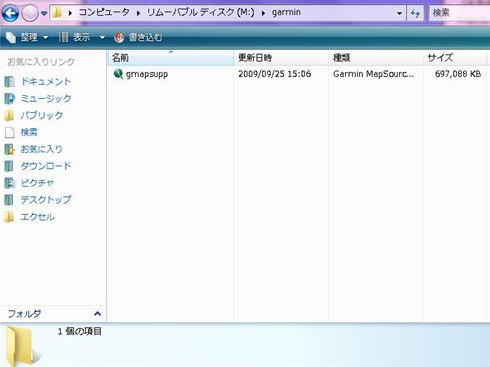The image size is (490, 367).
Task: Click the greyed Forward navigation button
Action: [30, 14]
